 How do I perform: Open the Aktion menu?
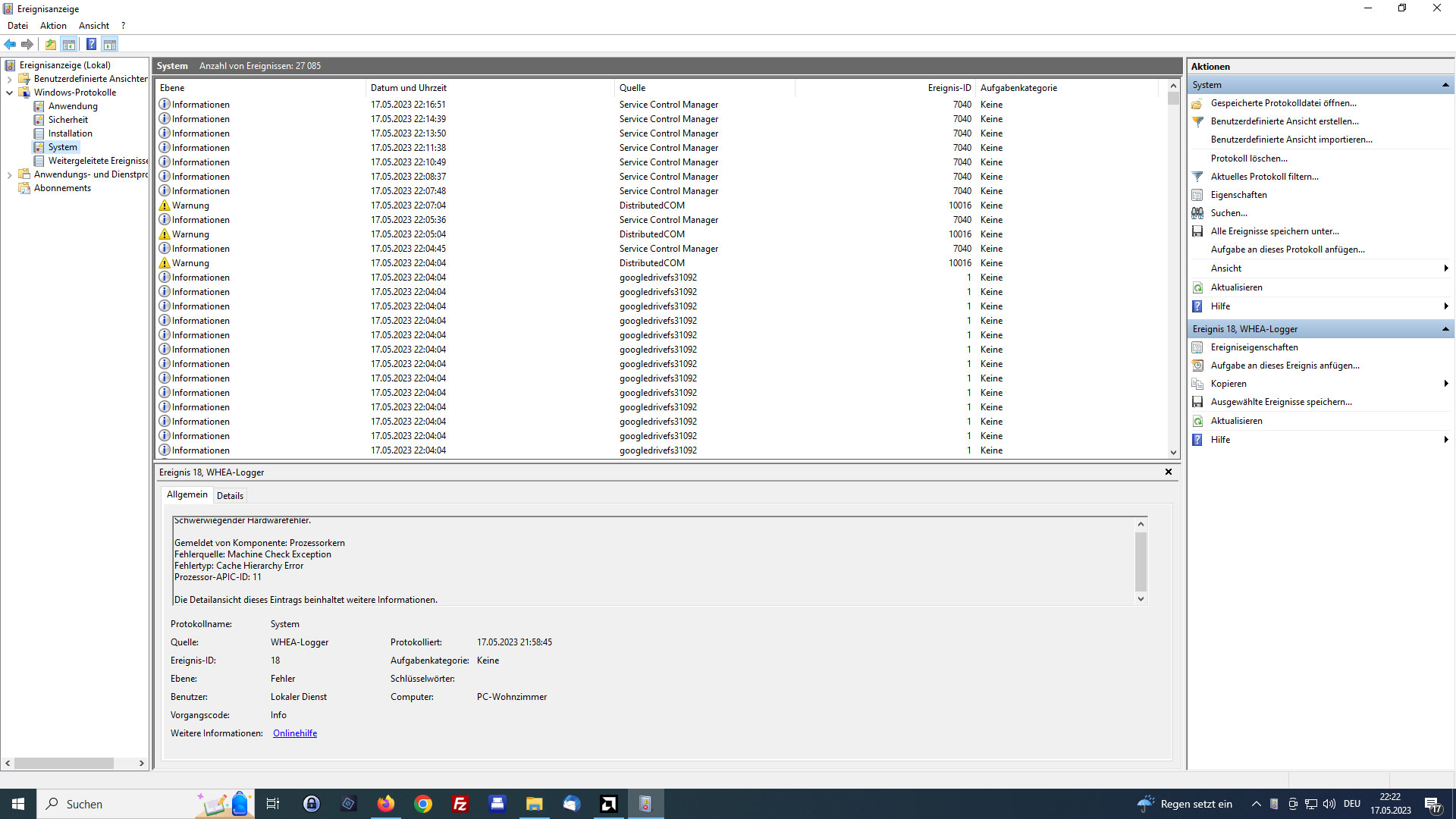pos(53,26)
